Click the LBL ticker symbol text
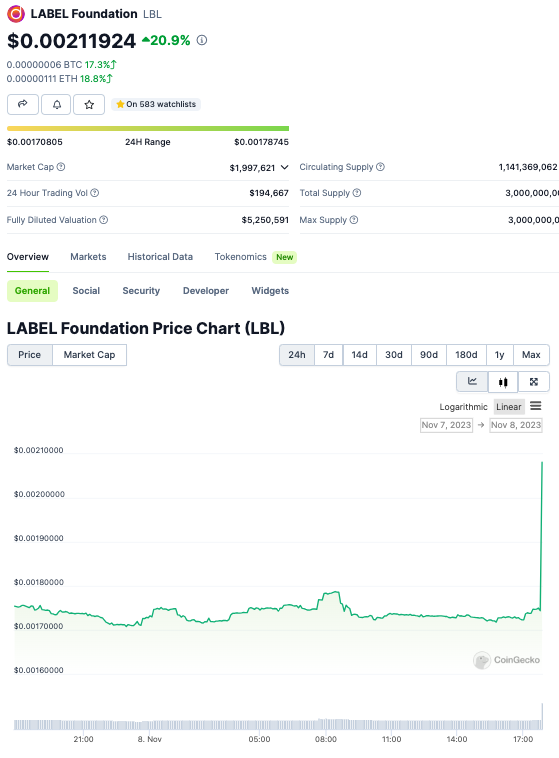Viewport: 559px width, 758px height. 152,15
